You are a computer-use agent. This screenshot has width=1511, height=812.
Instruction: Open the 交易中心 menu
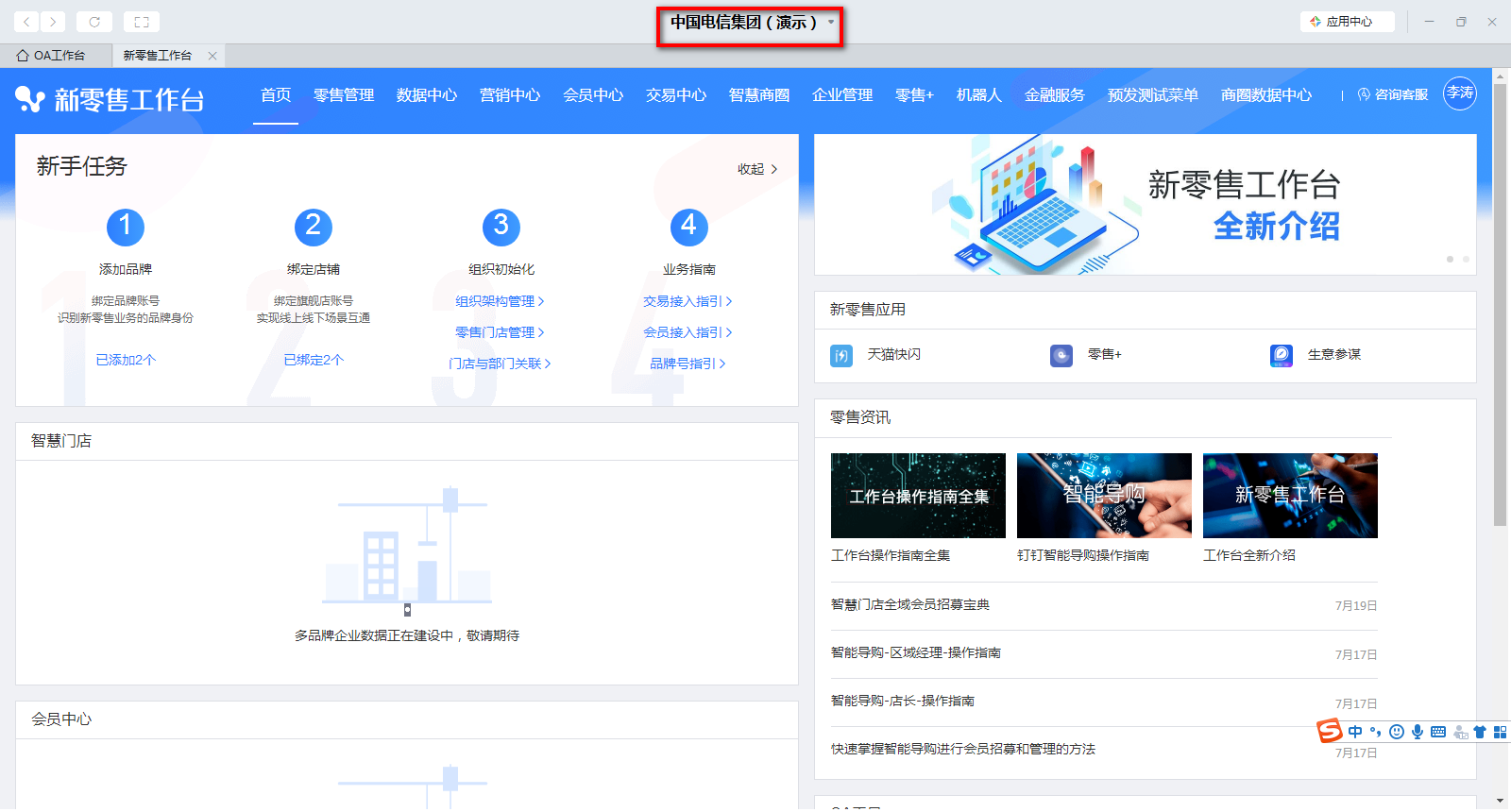click(676, 95)
